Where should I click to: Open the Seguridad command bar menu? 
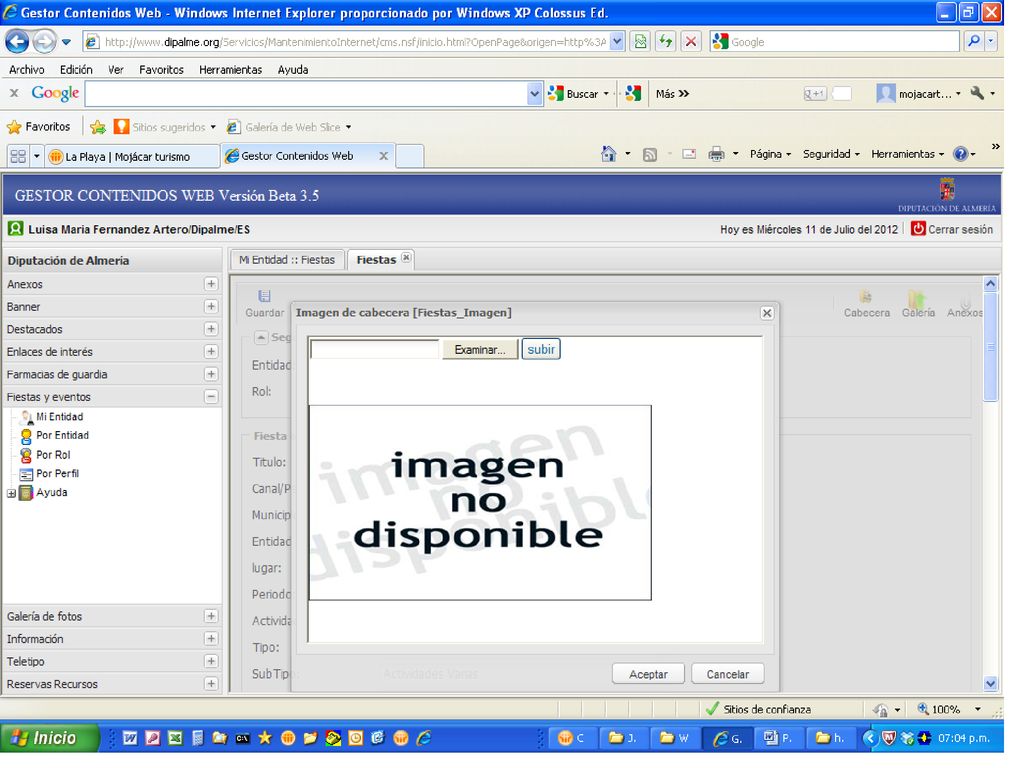[831, 154]
